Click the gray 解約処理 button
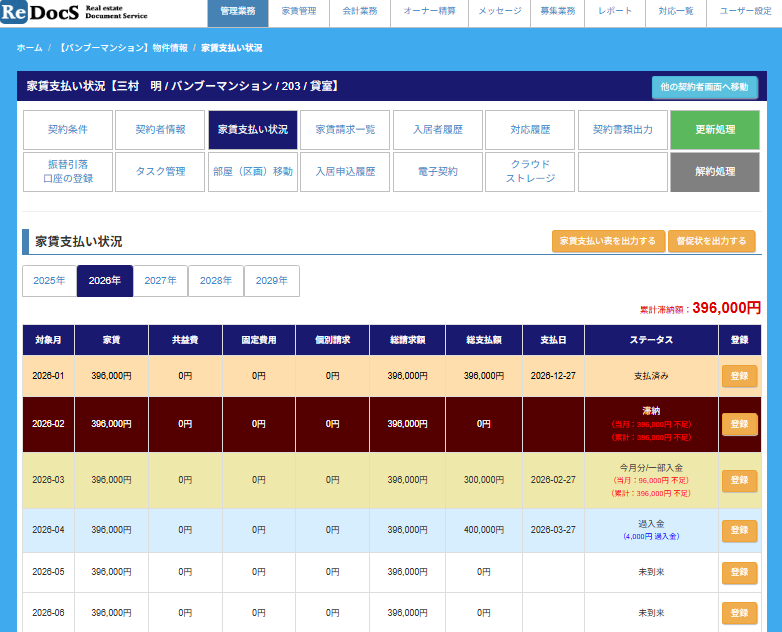 click(x=714, y=172)
